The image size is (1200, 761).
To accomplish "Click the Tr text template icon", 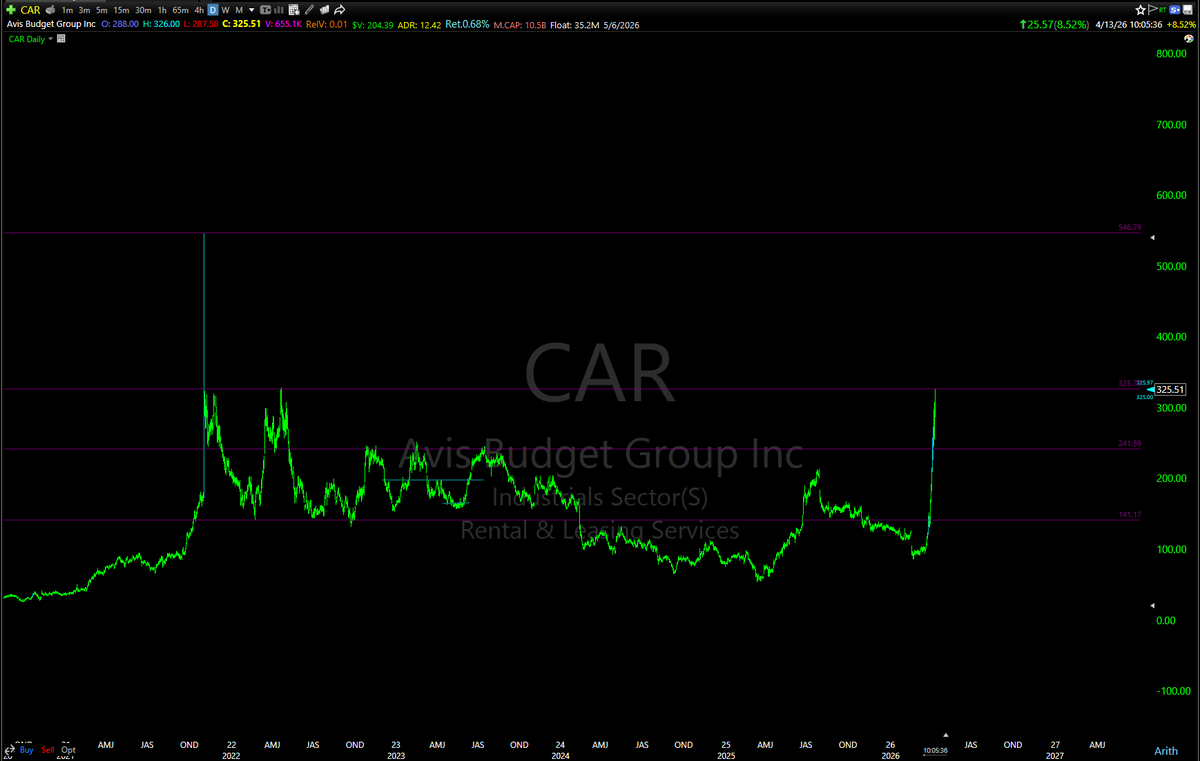I will pyautogui.click(x=265, y=10).
